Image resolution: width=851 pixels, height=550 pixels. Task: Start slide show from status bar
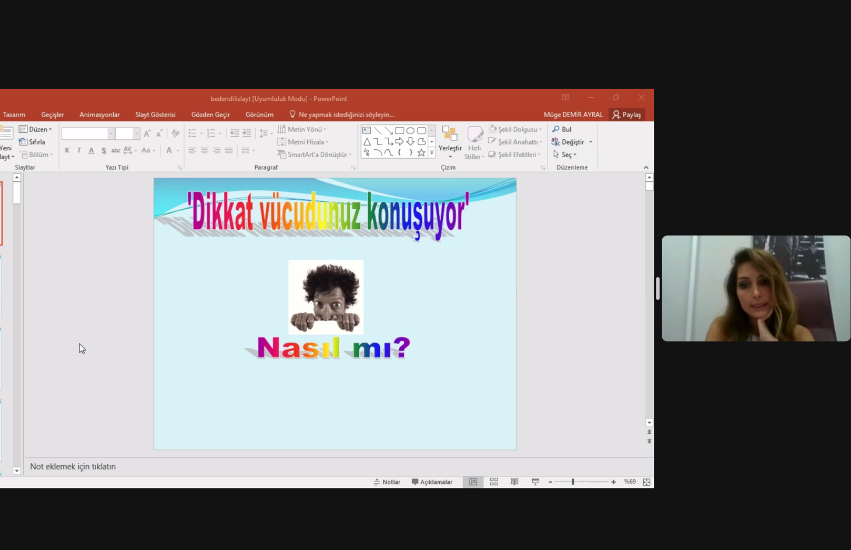coord(535,482)
